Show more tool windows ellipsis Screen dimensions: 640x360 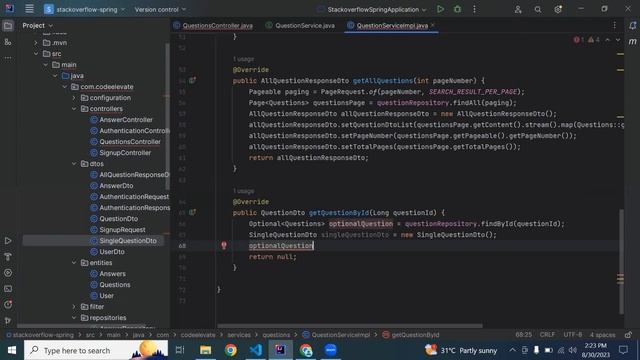[8, 58]
